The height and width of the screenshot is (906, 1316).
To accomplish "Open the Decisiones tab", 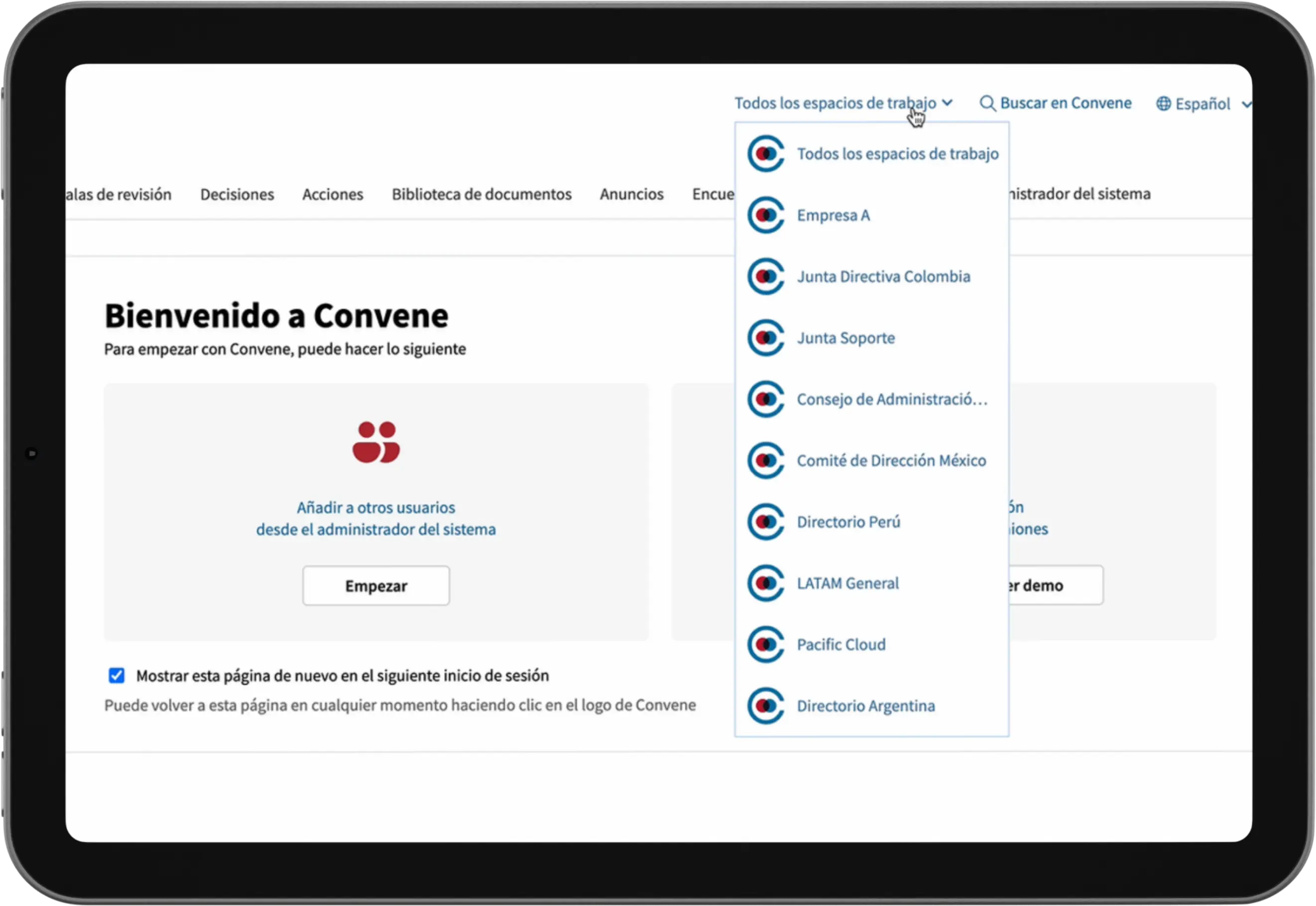I will click(237, 194).
